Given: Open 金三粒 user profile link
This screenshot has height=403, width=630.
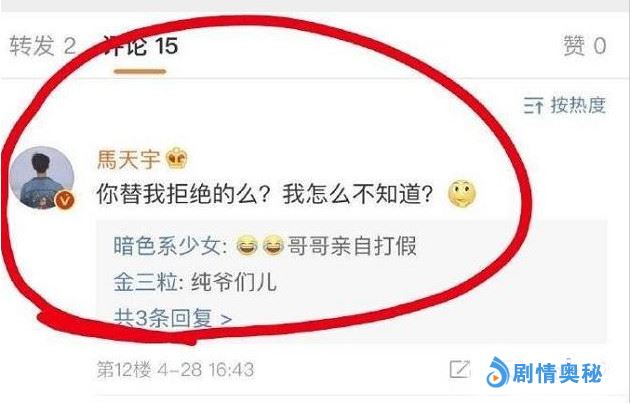Looking at the screenshot, I should pyautogui.click(x=146, y=282).
